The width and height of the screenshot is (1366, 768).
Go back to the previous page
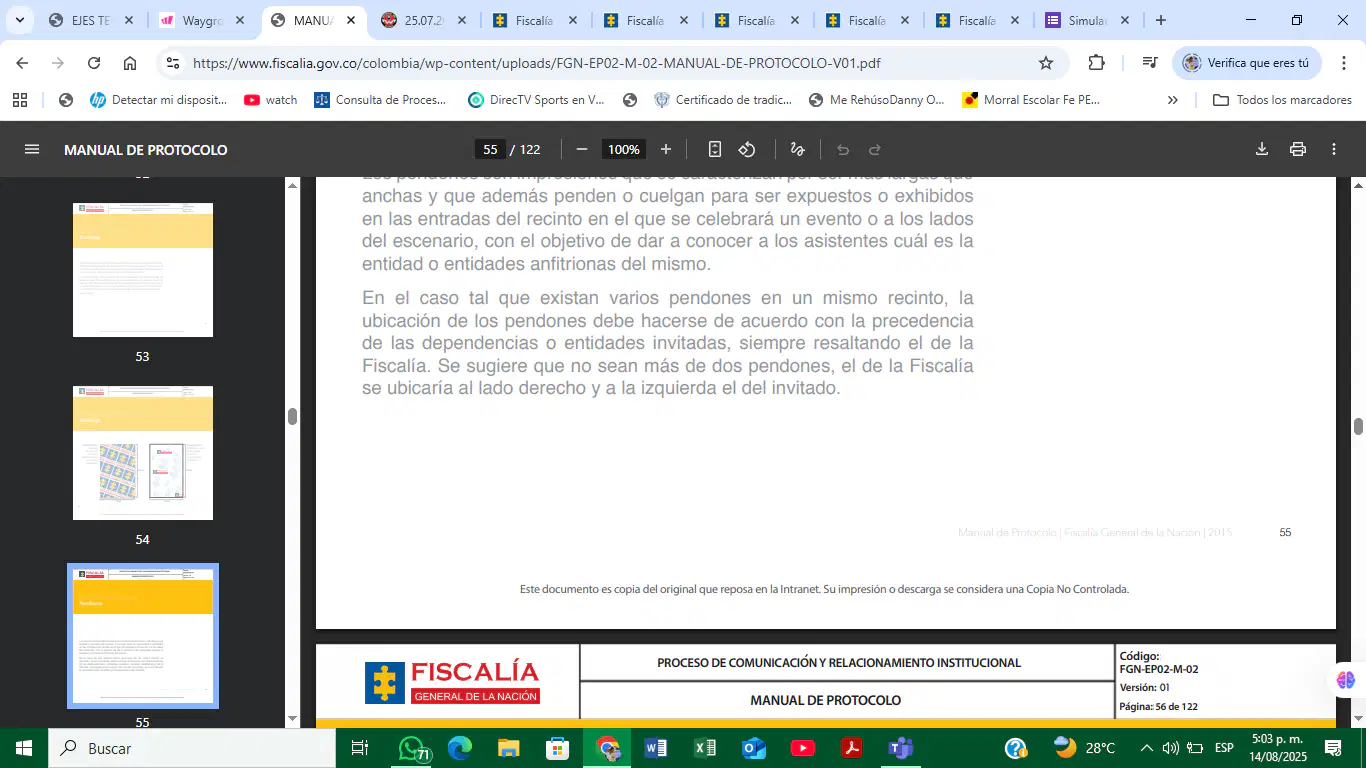point(22,63)
